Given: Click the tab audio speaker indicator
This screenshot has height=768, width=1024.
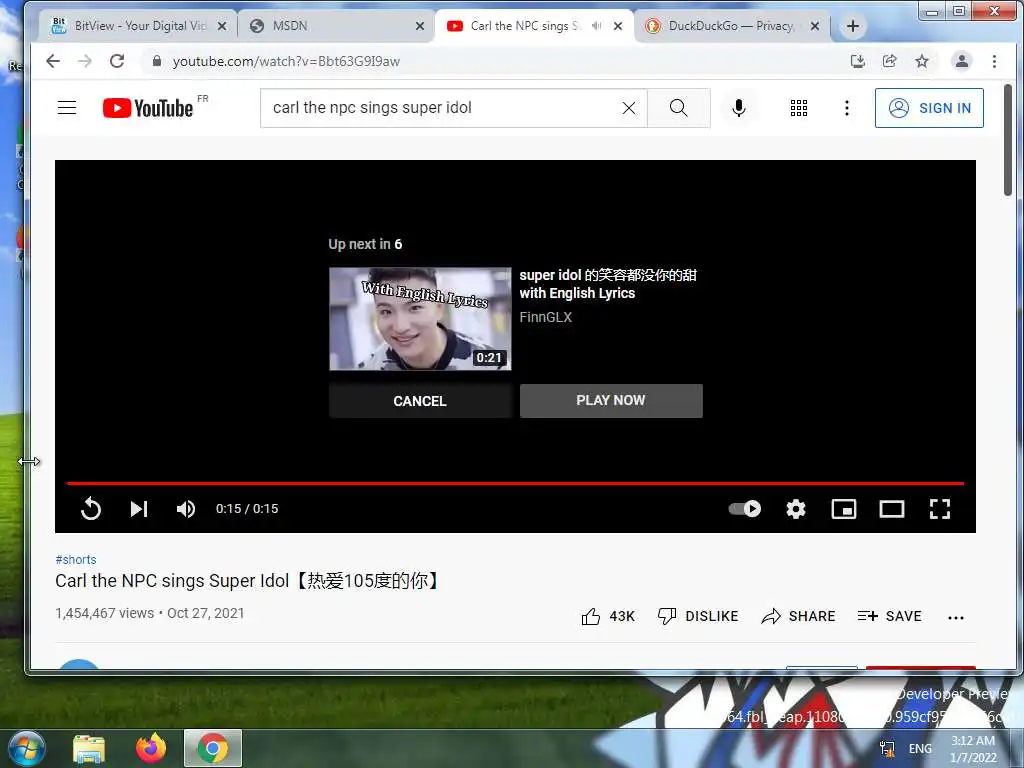Looking at the screenshot, I should 596,26.
